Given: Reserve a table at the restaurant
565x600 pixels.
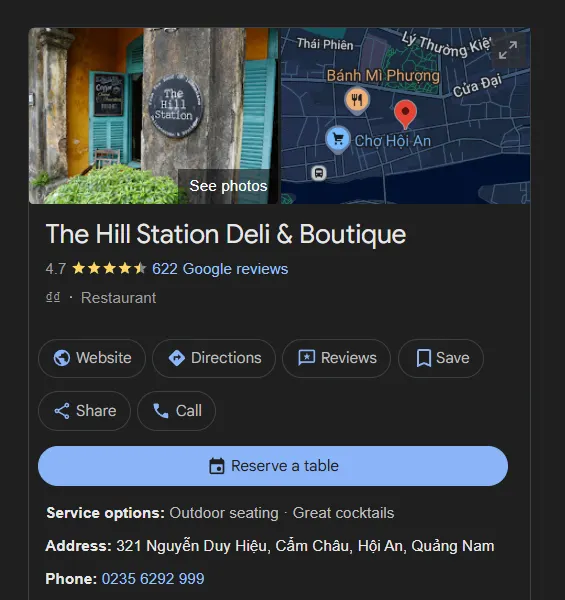Looking at the screenshot, I should point(273,466).
